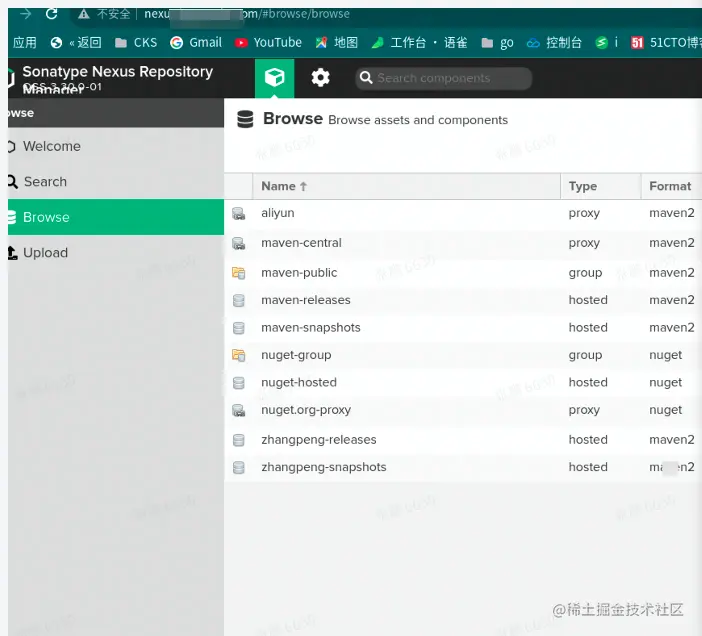Open the 返回 bookmark
This screenshot has width=702, height=636.
[76, 43]
